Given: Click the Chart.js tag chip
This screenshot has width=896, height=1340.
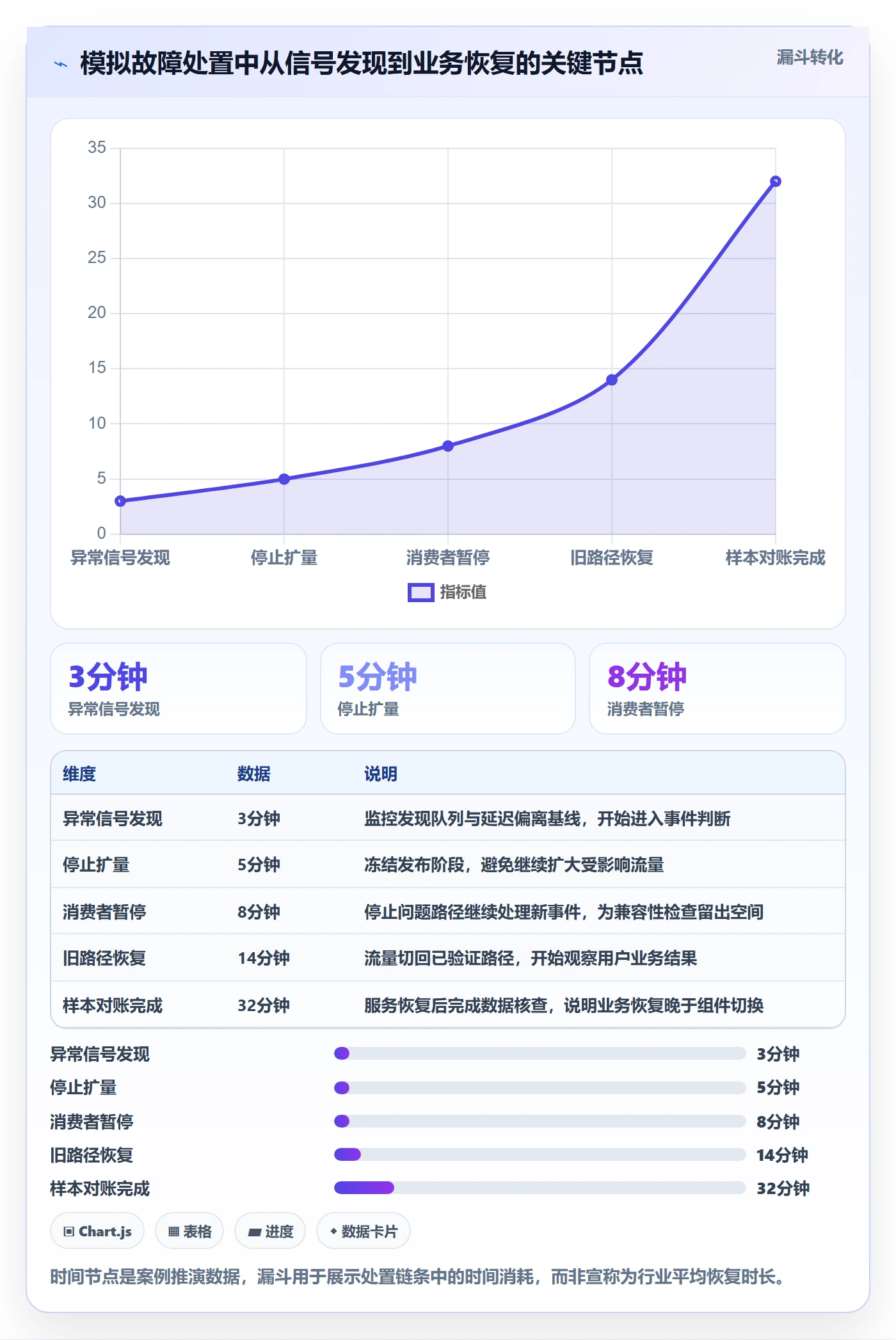Looking at the screenshot, I should tap(97, 1231).
